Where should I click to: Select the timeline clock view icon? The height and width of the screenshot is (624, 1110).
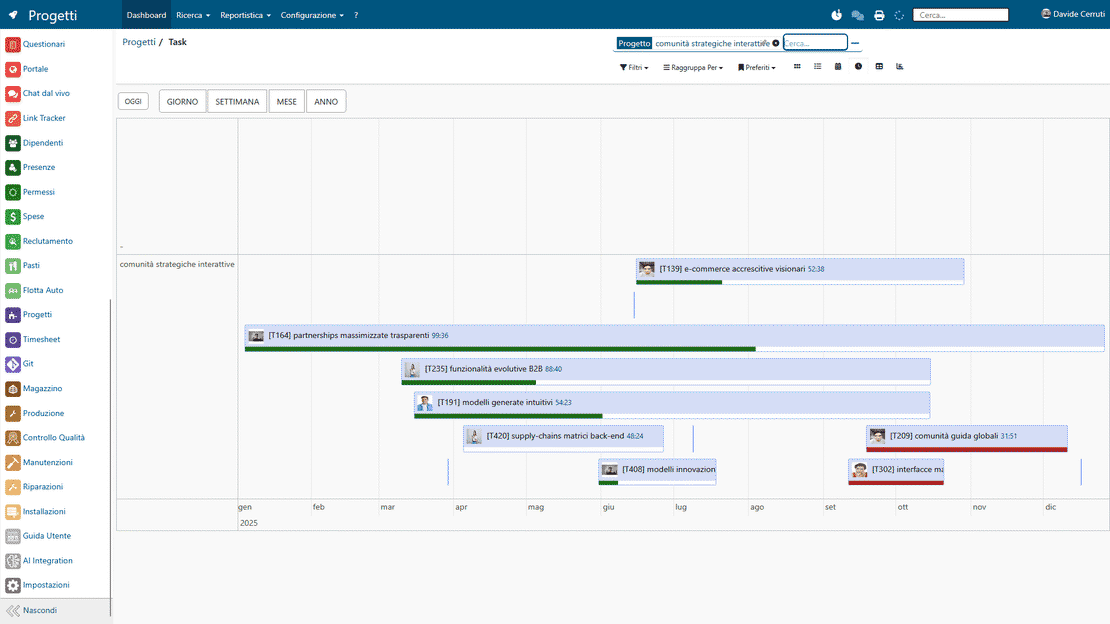pos(859,67)
